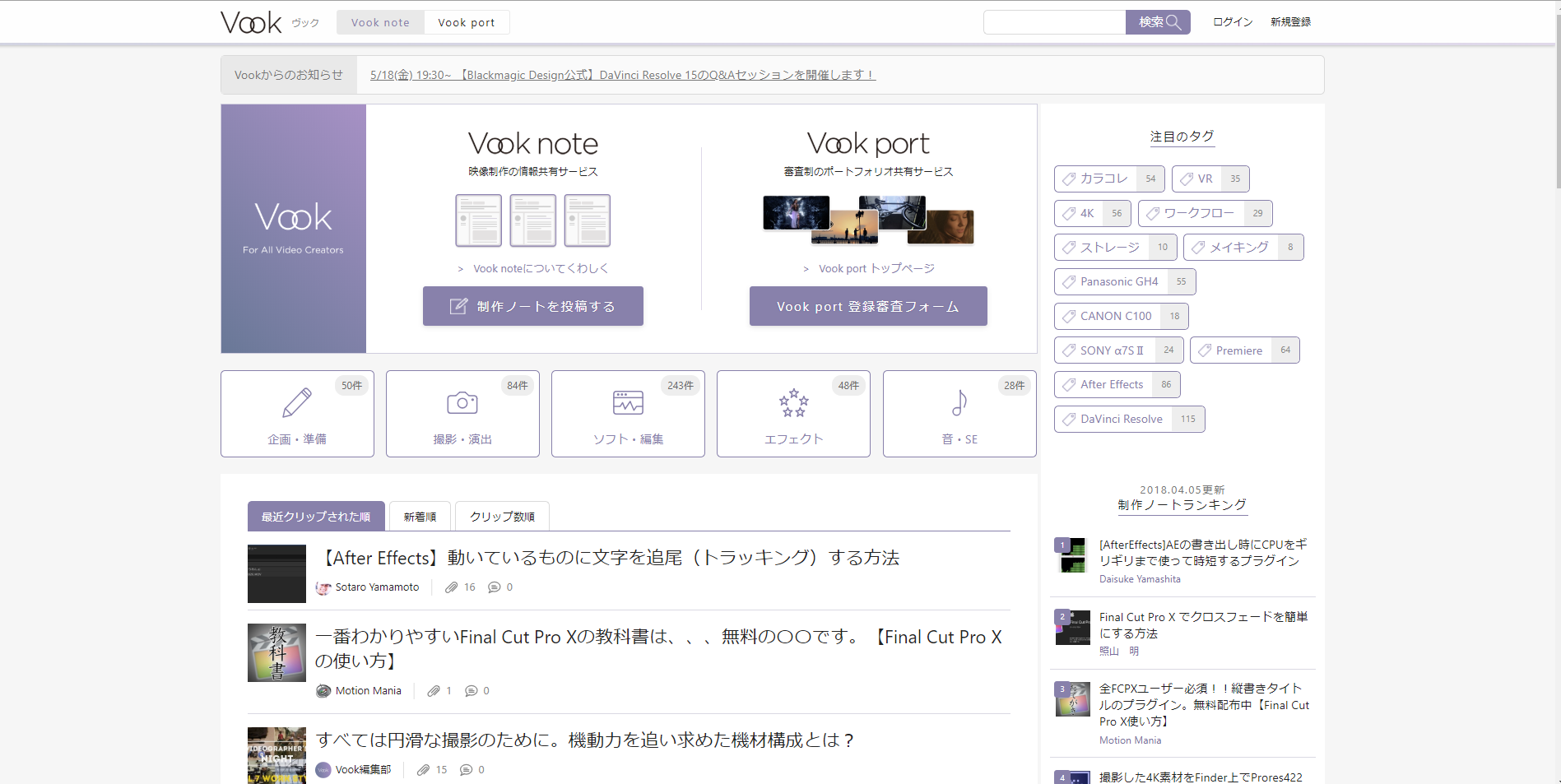The height and width of the screenshot is (784, 1561).
Task: Switch to the Vook port tab
Action: (x=467, y=22)
